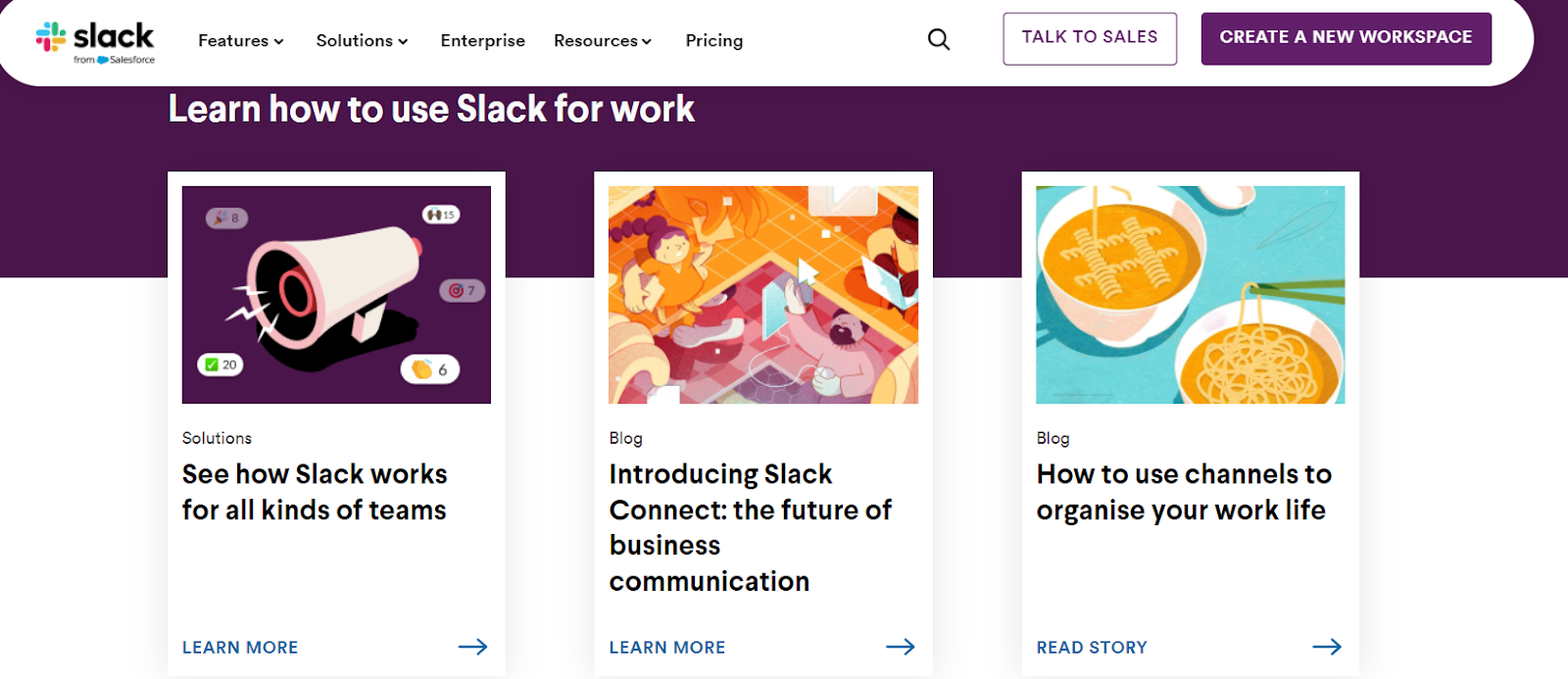
Task: Open the Slack Connect video thumbnail
Action: pyautogui.click(x=763, y=295)
